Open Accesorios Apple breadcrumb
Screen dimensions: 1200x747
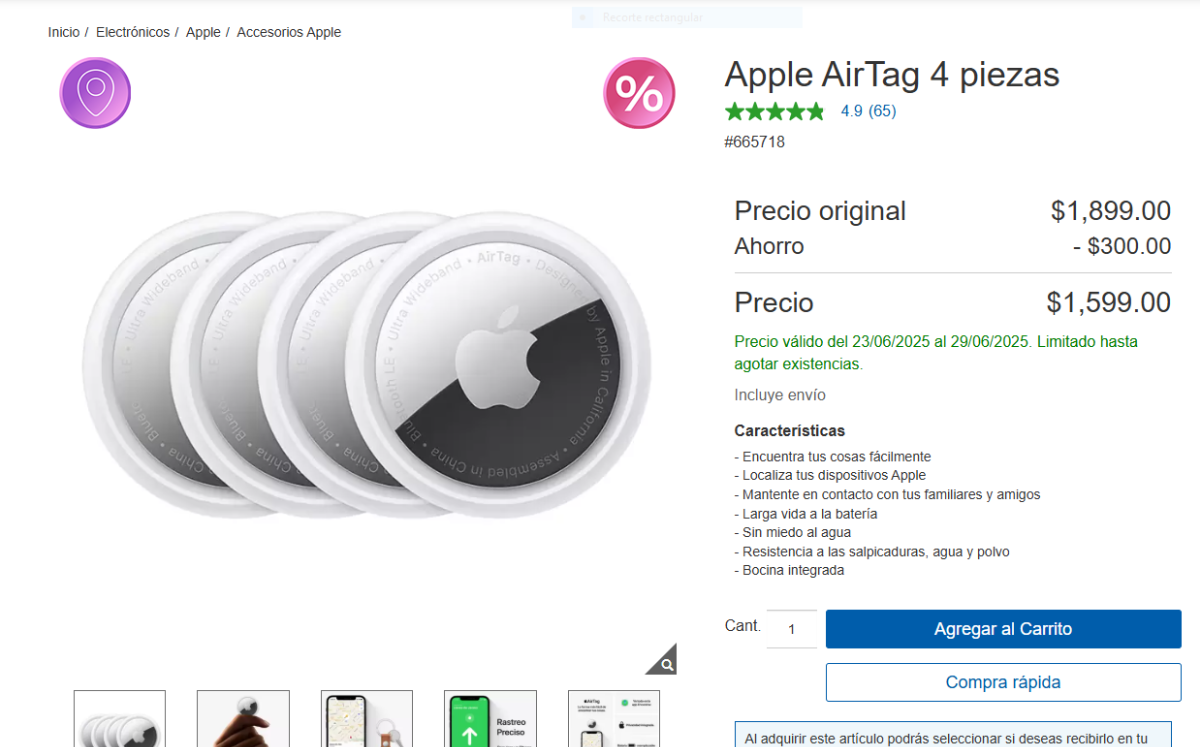289,32
